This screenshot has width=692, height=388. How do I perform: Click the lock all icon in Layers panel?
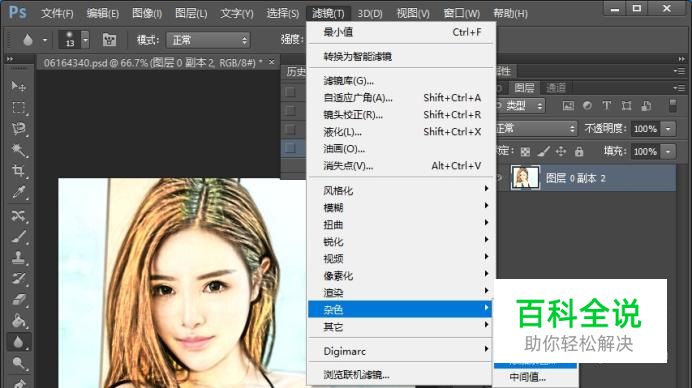[579, 152]
